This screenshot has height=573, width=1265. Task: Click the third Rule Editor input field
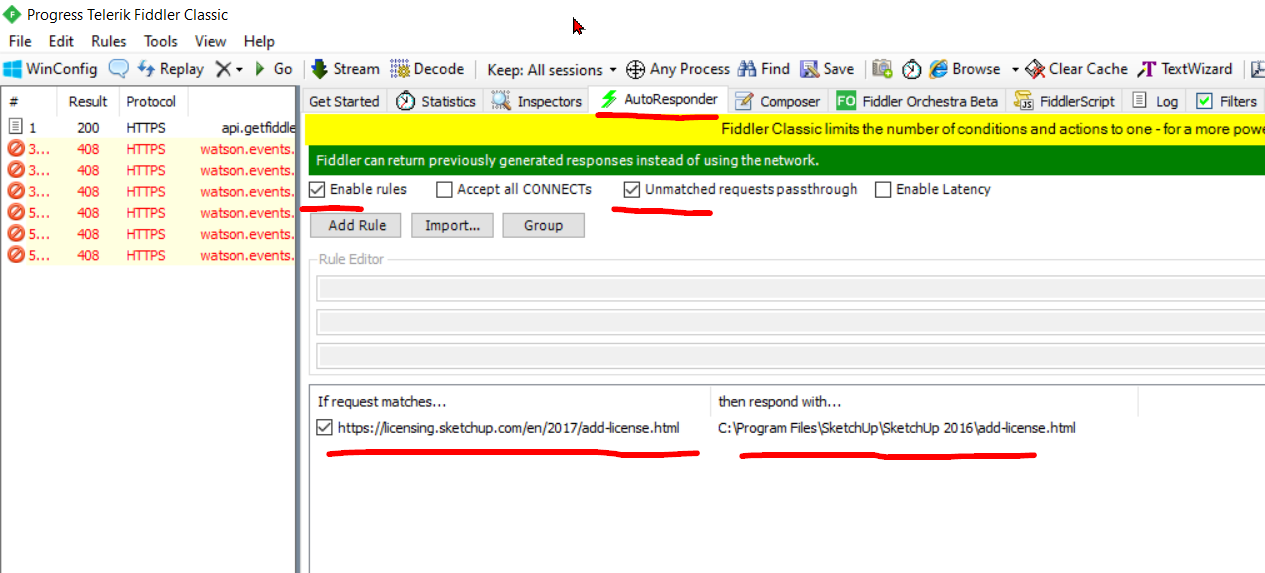tap(790, 356)
